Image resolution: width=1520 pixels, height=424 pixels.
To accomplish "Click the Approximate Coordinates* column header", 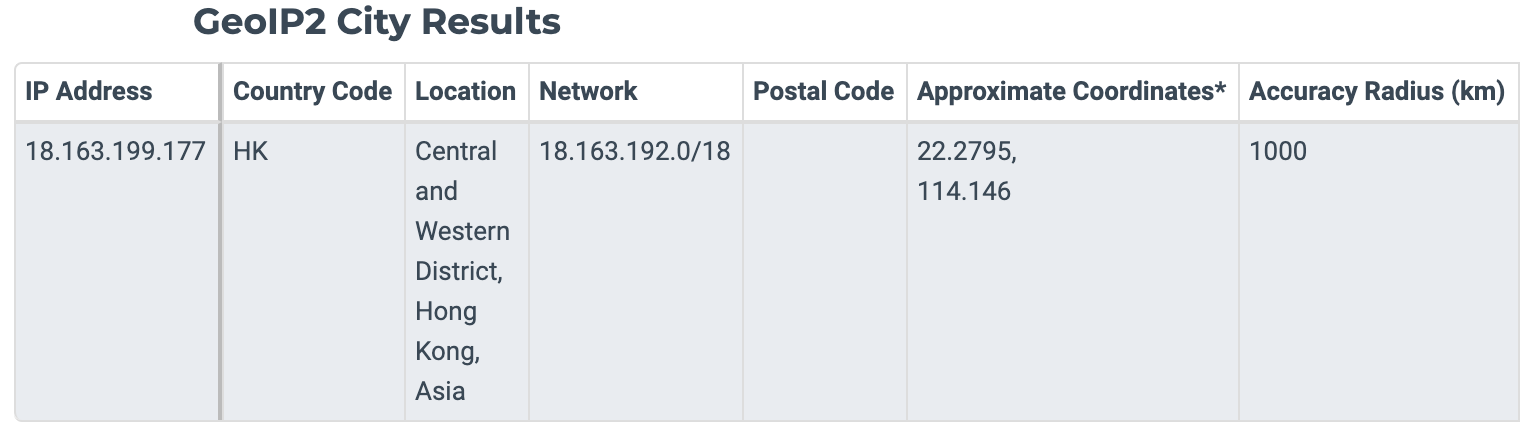I will click(x=1073, y=92).
